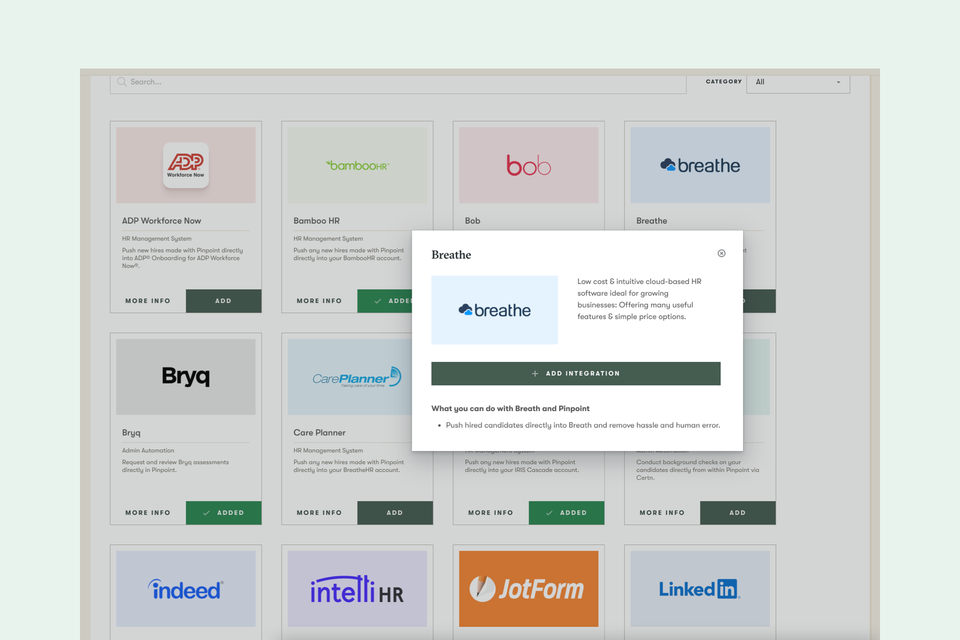Screen dimensions: 960x640
Task: Click the ADP Workforce Now card title
Action: (161, 220)
